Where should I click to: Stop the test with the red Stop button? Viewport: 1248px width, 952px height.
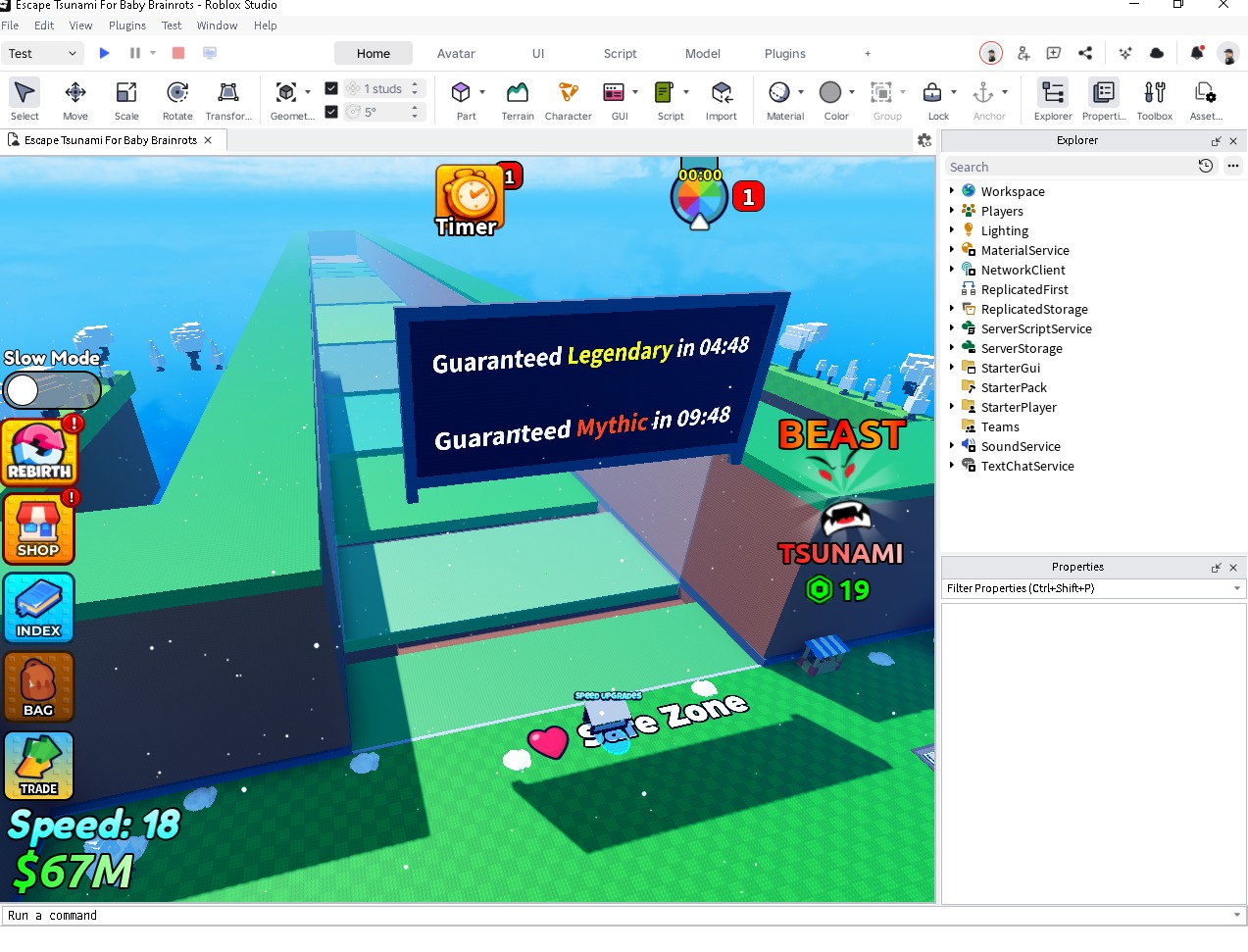178,53
